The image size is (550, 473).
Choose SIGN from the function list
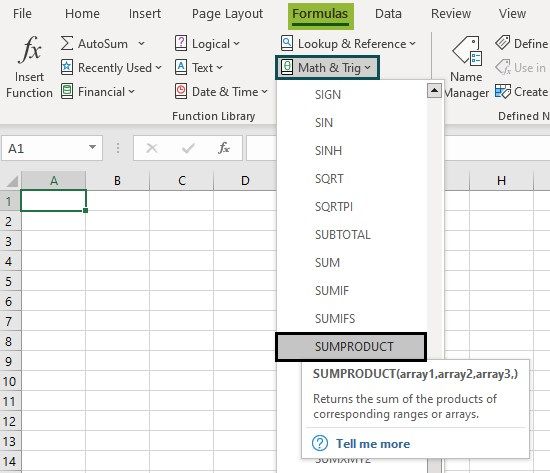[352, 95]
